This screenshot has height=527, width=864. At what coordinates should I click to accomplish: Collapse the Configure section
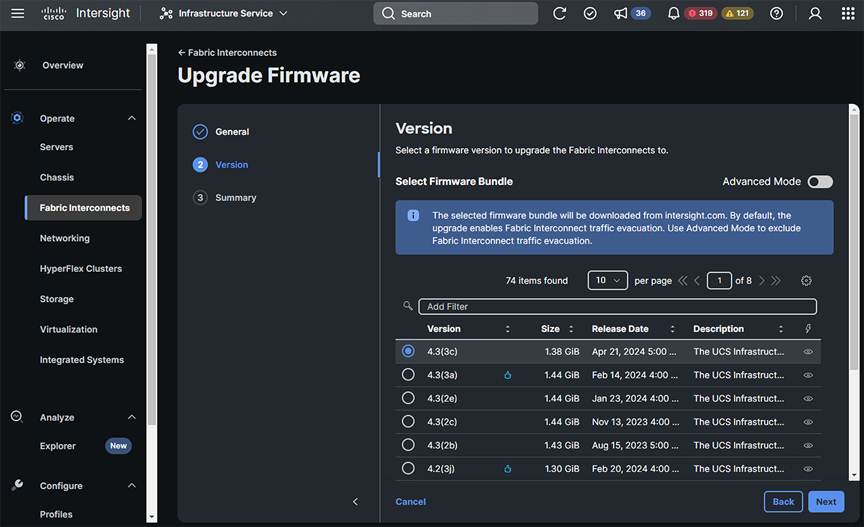click(x=132, y=486)
